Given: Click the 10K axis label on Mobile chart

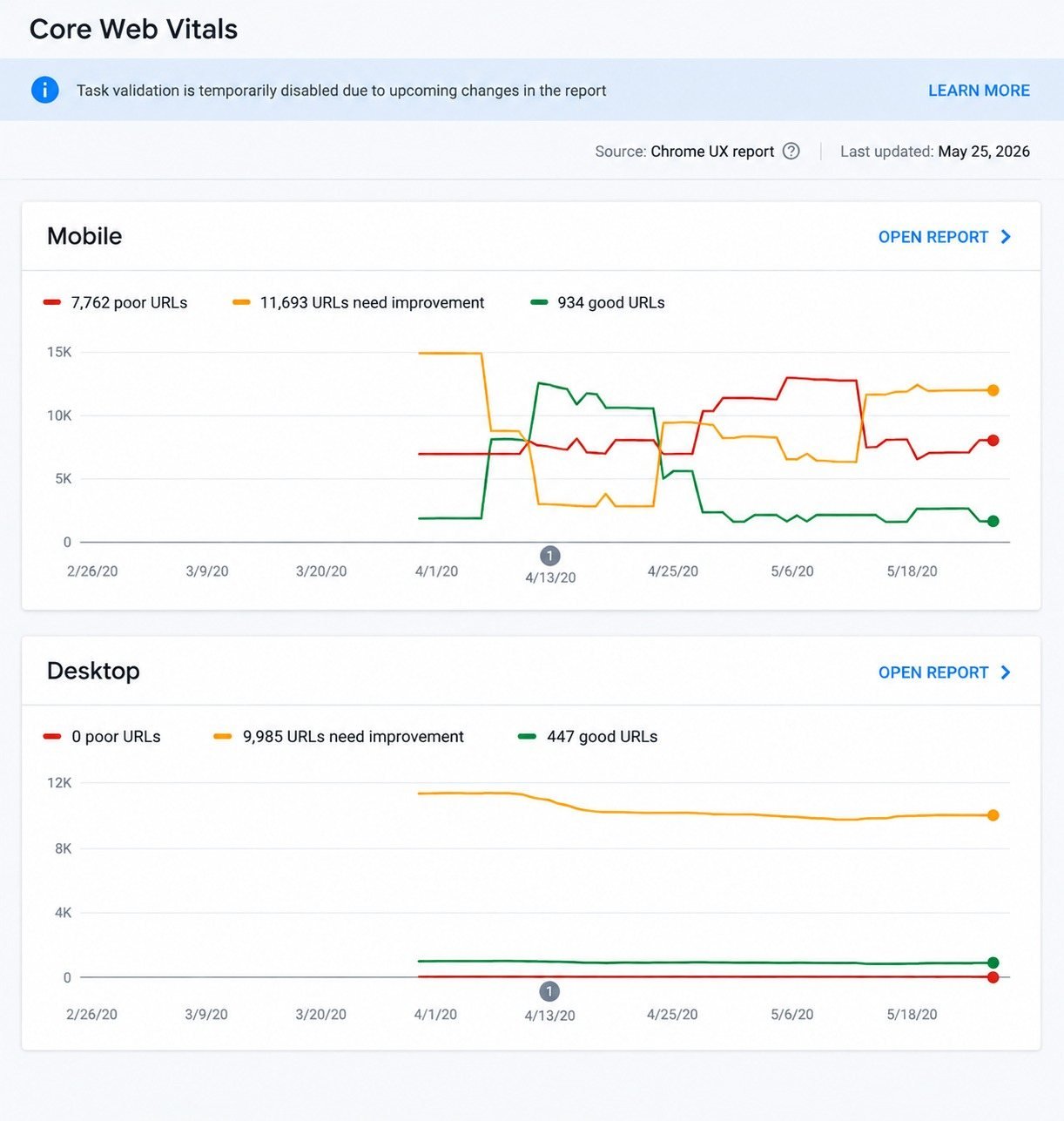Looking at the screenshot, I should [x=59, y=415].
